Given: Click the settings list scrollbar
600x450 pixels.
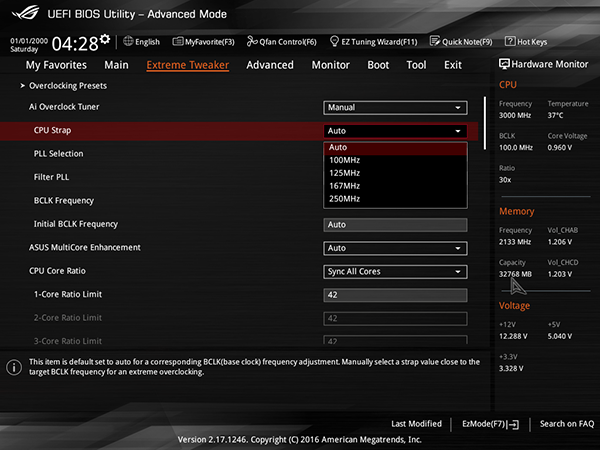Looking at the screenshot, I should 485,123.
